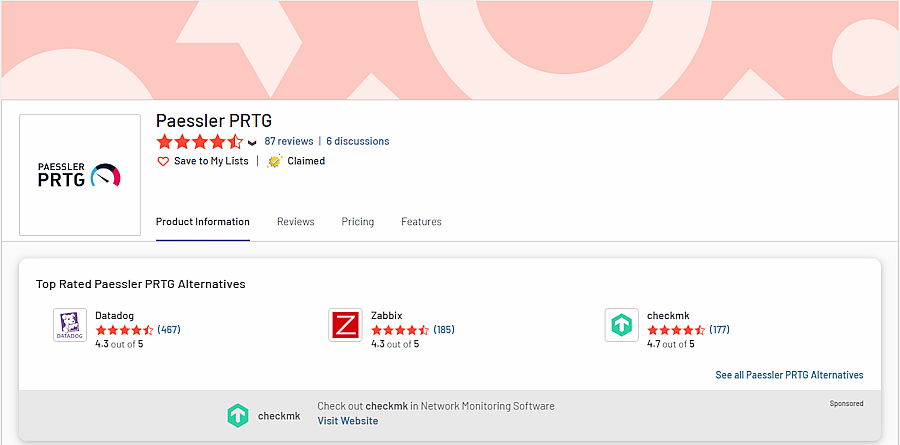Click checkmk's 4.7 out of 5 text
900x445 pixels.
pyautogui.click(x=670, y=344)
